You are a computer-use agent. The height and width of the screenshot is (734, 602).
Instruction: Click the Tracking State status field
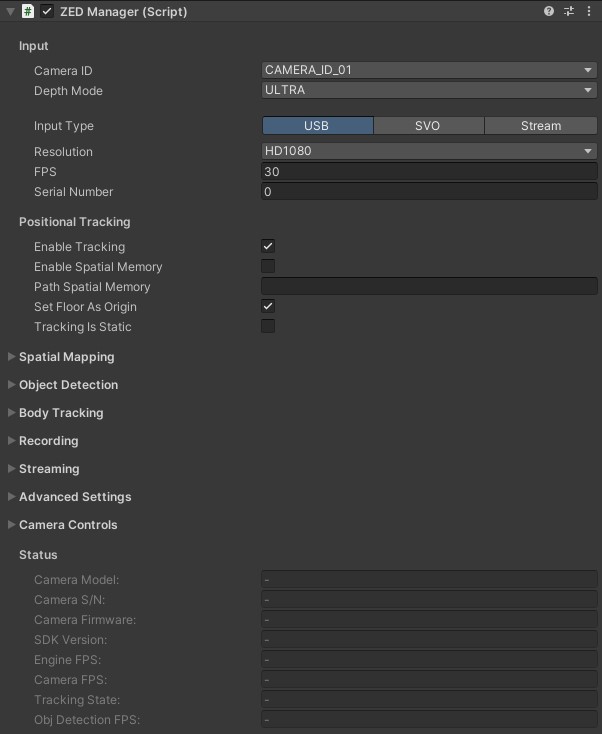pos(429,700)
